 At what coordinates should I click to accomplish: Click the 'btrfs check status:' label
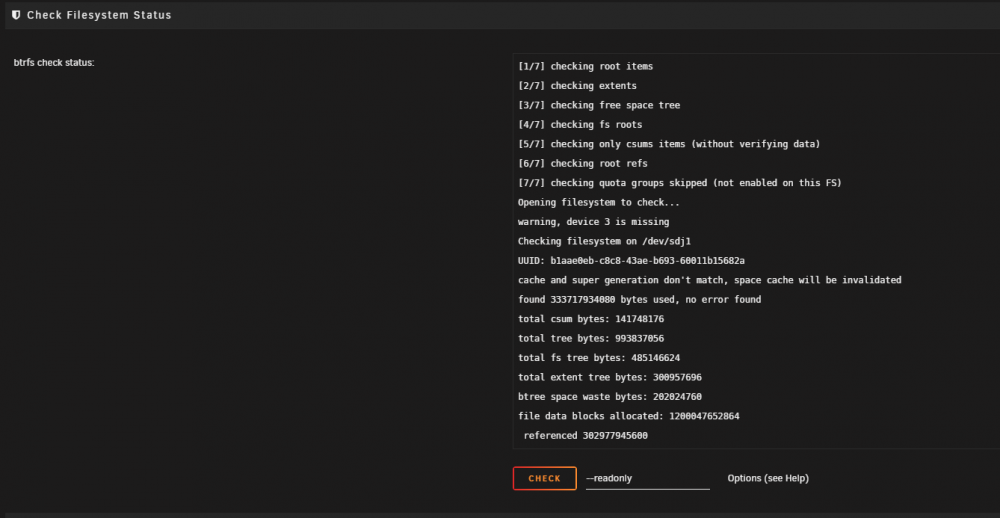[x=54, y=63]
